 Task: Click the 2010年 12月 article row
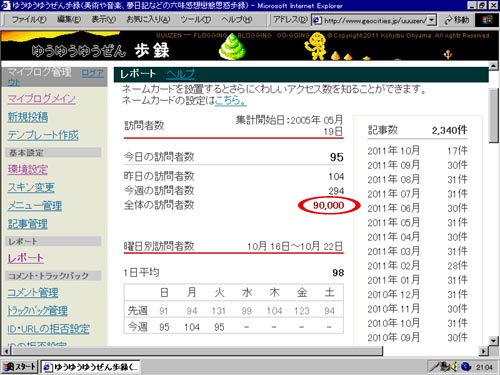coord(417,294)
